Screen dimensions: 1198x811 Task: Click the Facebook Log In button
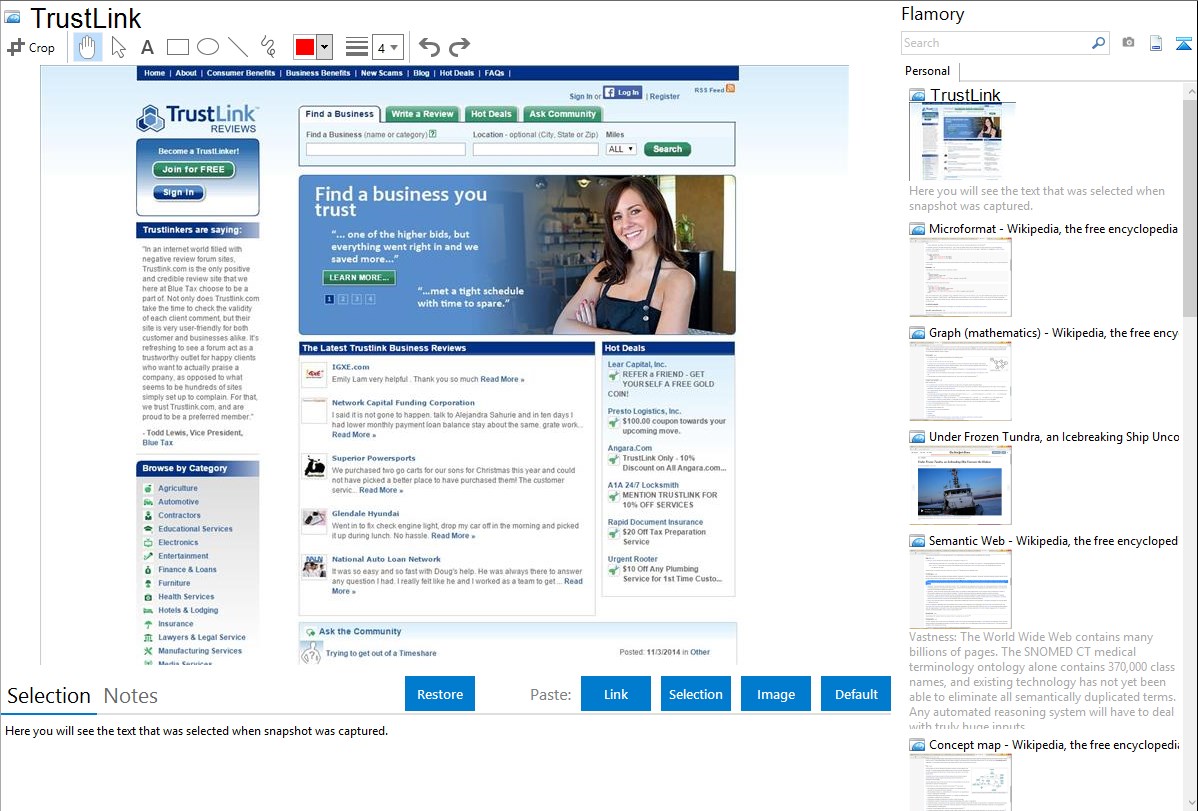[623, 92]
